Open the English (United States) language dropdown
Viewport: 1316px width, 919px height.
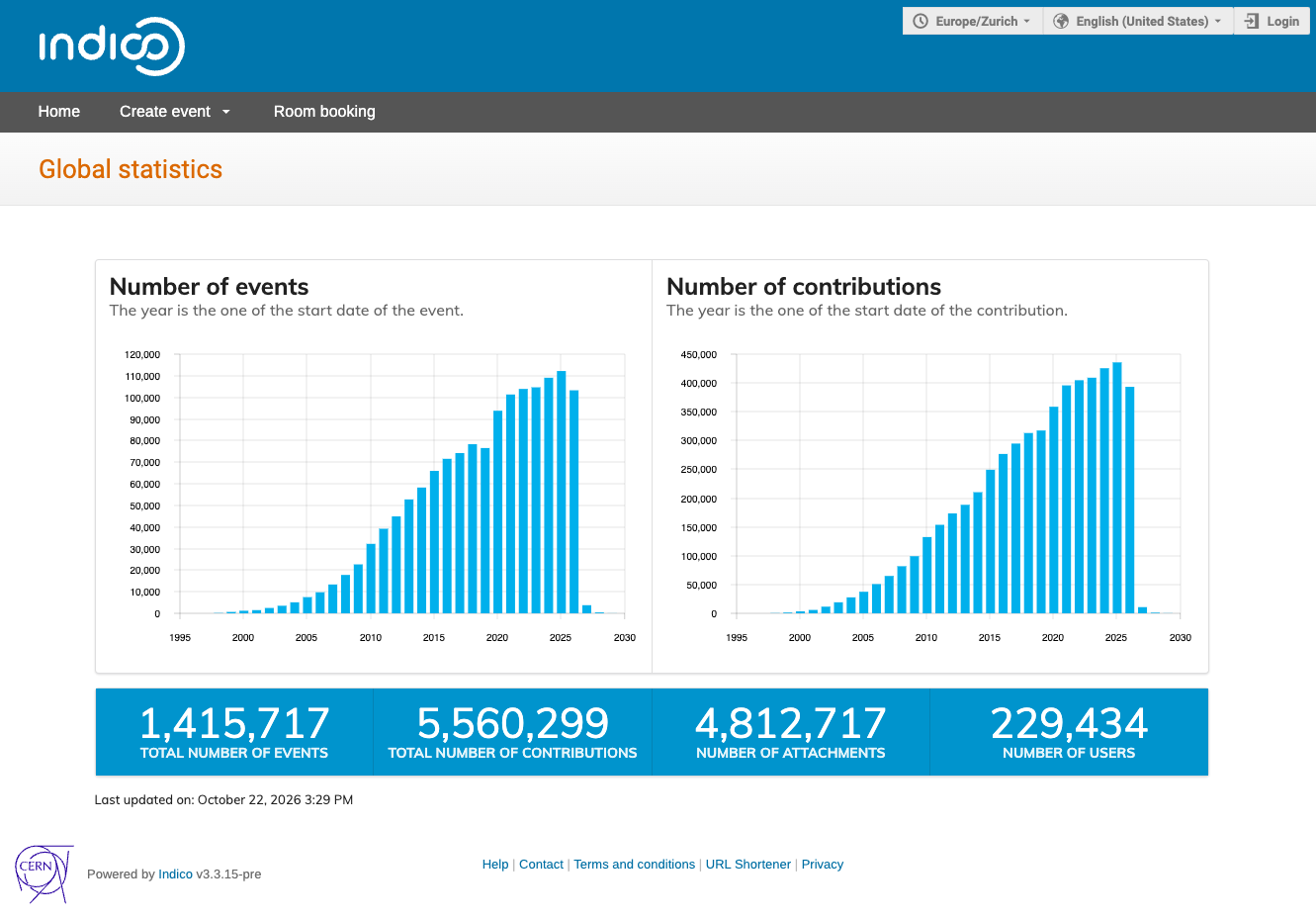[x=1138, y=21]
